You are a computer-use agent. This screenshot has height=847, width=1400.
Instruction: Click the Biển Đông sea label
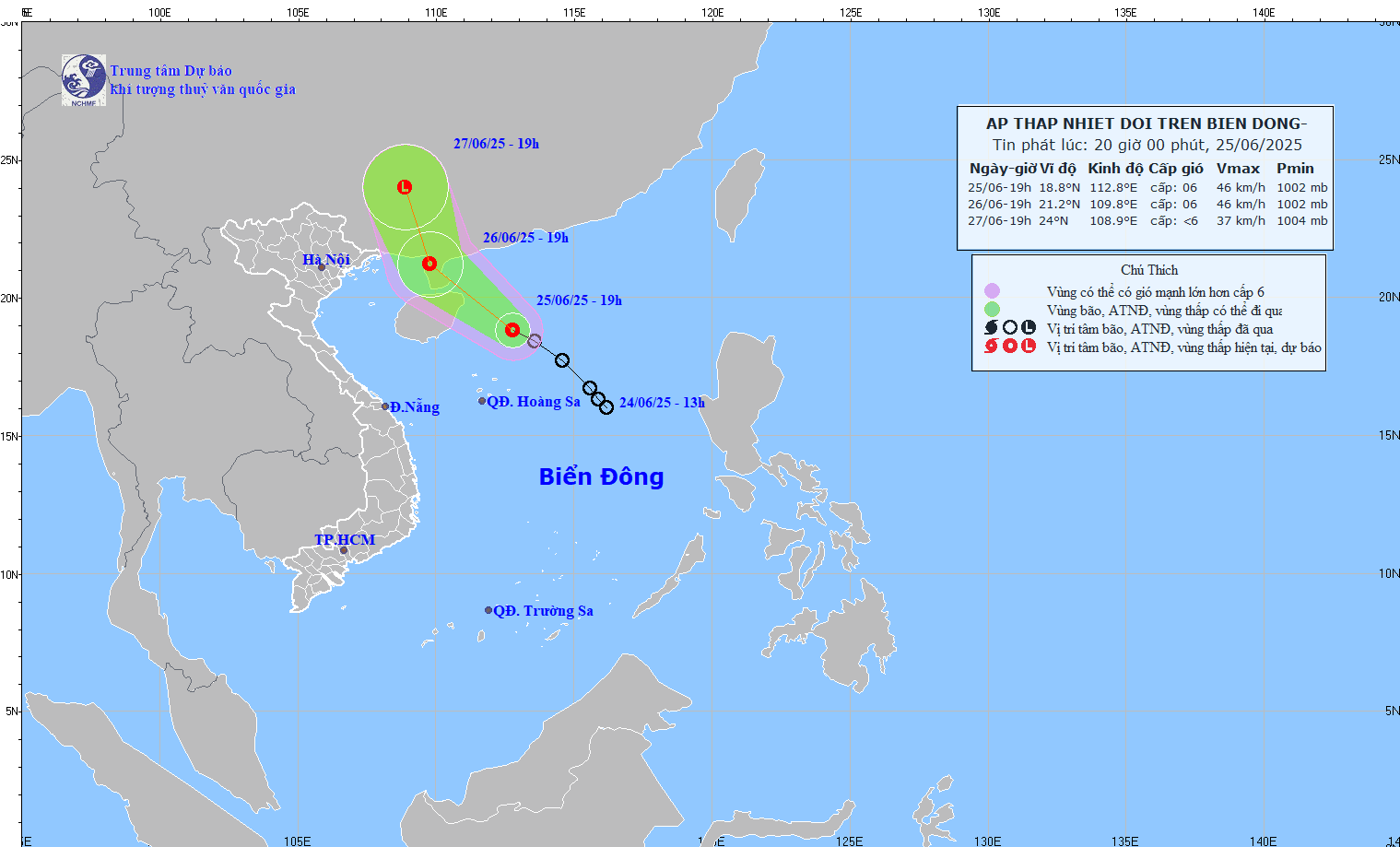pos(601,476)
